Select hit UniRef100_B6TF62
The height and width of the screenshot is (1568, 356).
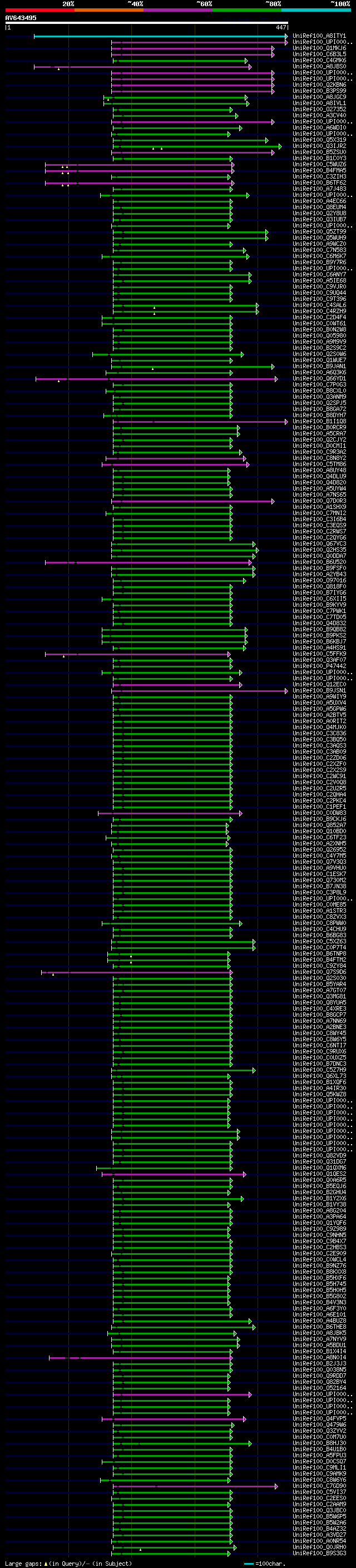319,183
